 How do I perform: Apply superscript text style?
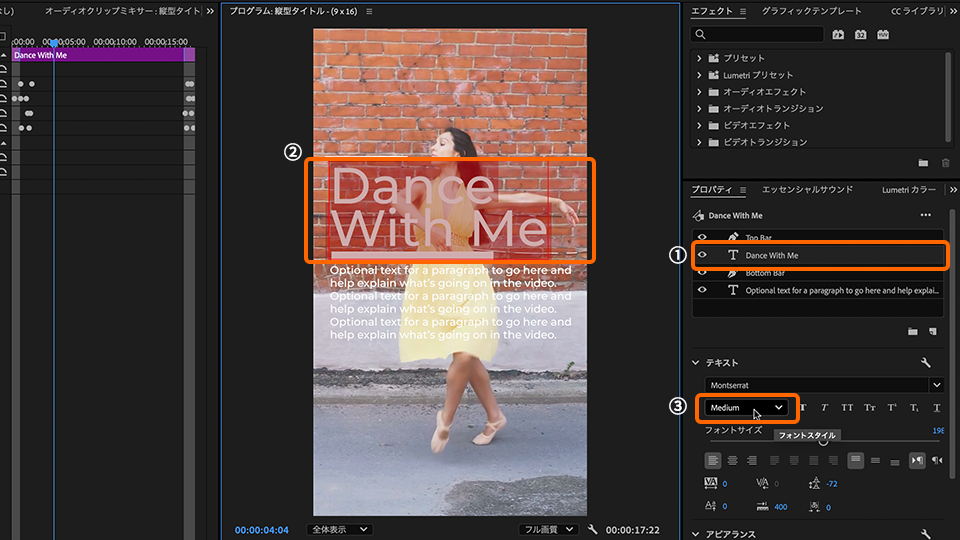[x=892, y=408]
